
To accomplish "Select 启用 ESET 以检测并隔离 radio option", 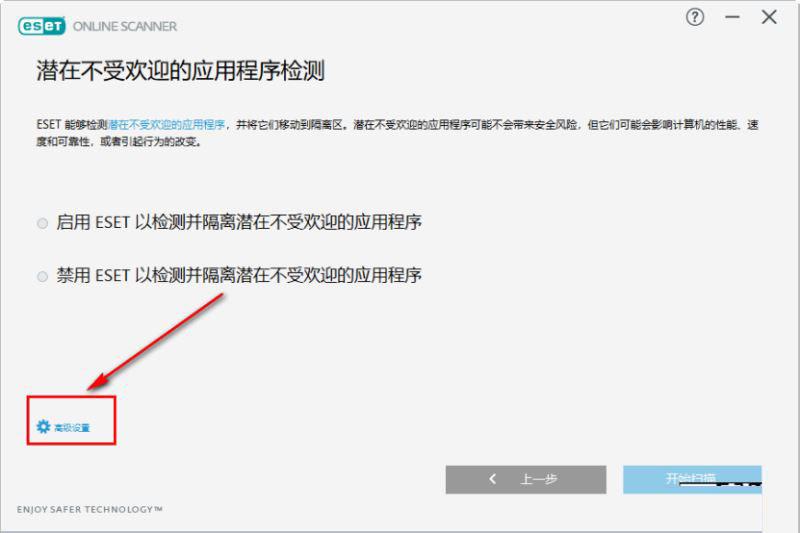I will point(42,223).
